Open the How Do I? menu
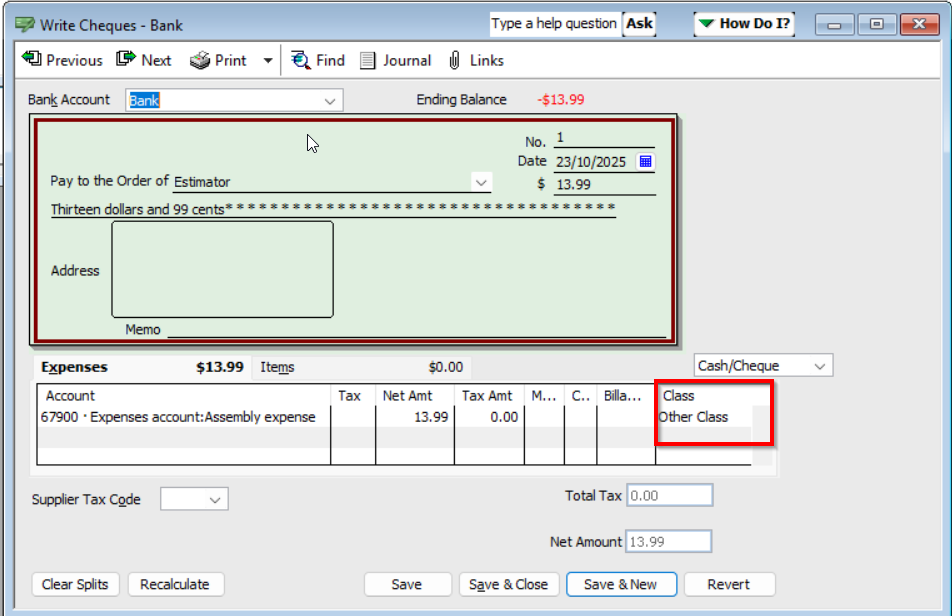Viewport: 952px width, 616px height. [x=744, y=24]
